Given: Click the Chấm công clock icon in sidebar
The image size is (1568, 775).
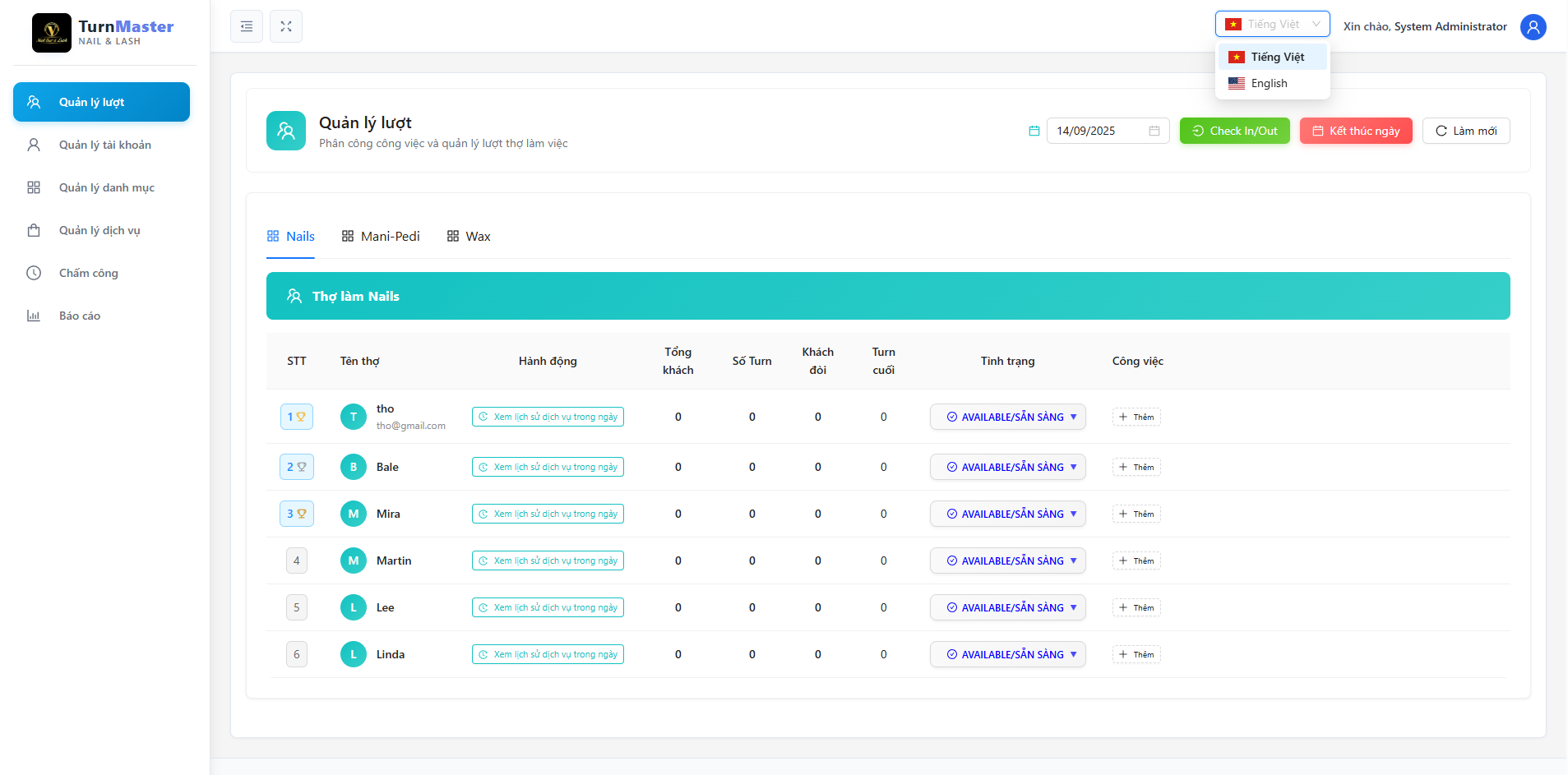Looking at the screenshot, I should [34, 273].
